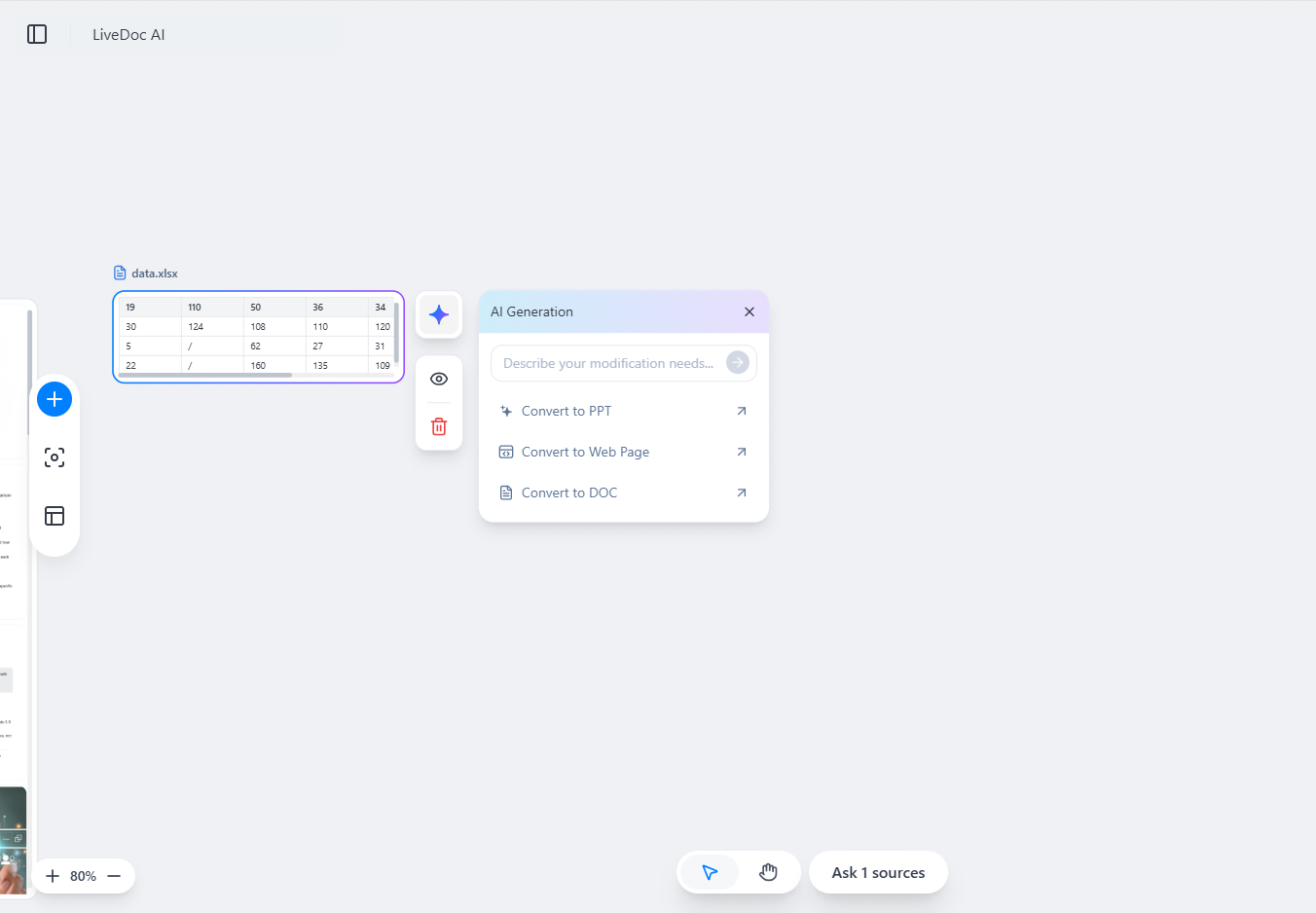This screenshot has height=913, width=1316.
Task: Choose Convert to PPT option
Action: pos(567,411)
